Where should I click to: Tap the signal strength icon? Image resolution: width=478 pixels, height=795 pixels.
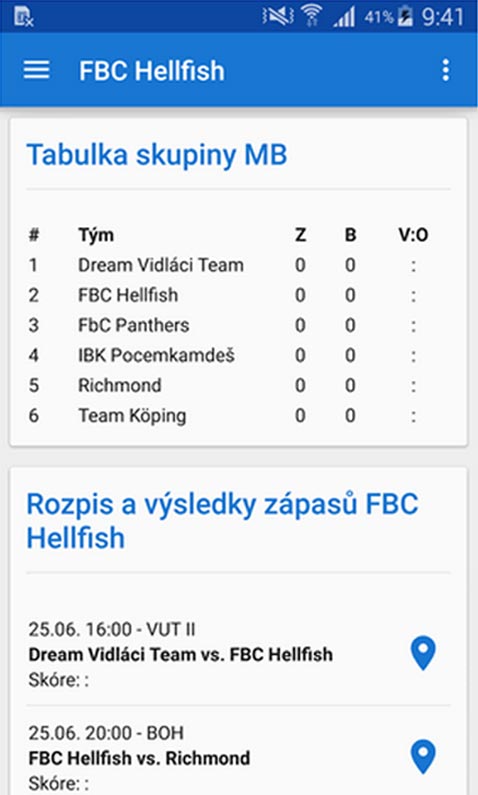click(344, 17)
